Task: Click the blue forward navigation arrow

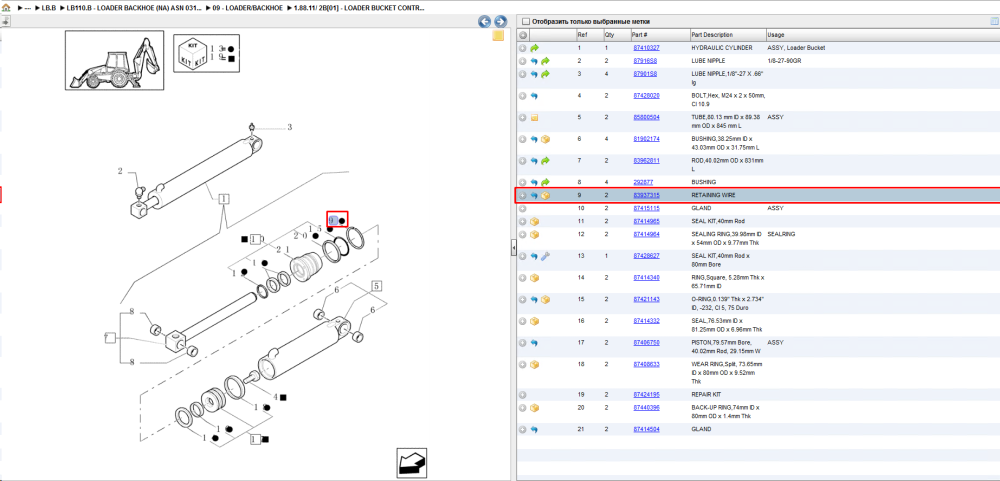Action: point(501,21)
